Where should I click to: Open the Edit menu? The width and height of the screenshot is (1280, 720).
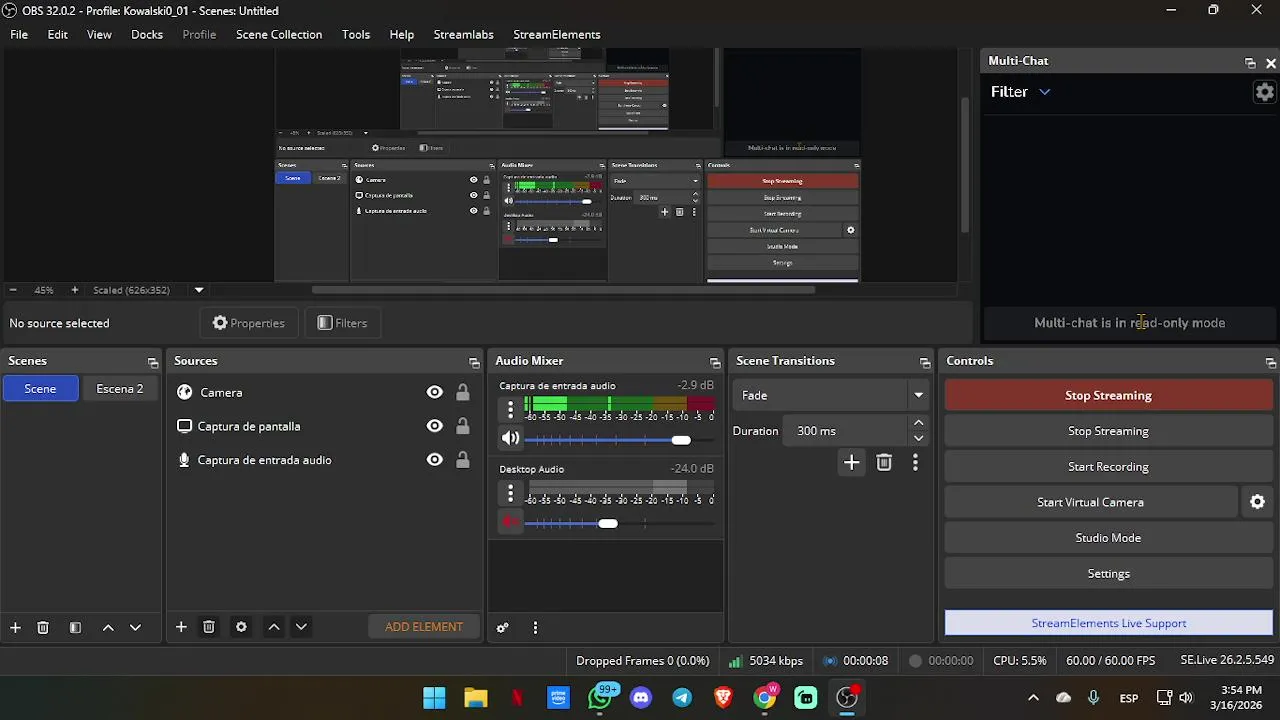pos(58,34)
